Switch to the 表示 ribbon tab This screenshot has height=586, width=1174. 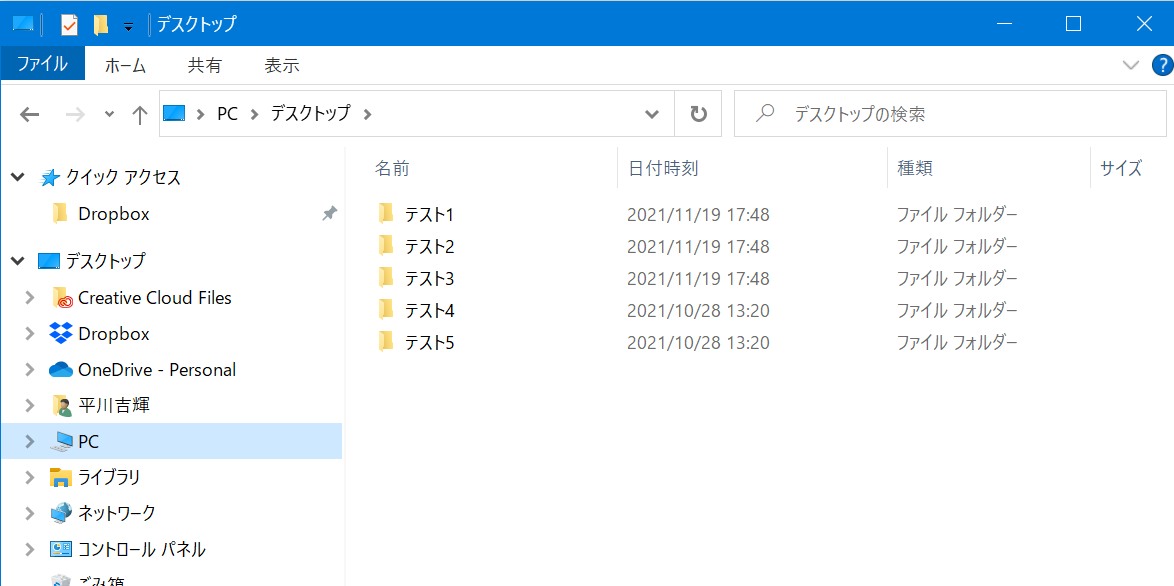282,66
